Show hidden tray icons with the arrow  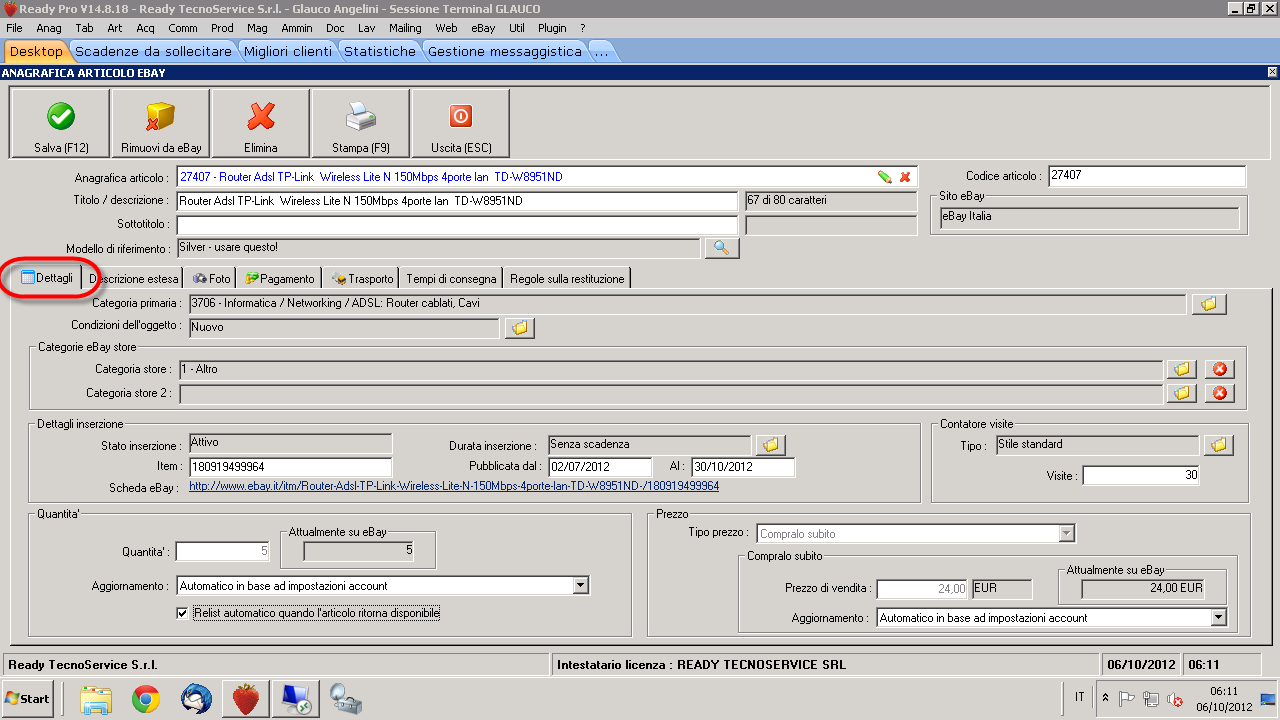point(1105,698)
